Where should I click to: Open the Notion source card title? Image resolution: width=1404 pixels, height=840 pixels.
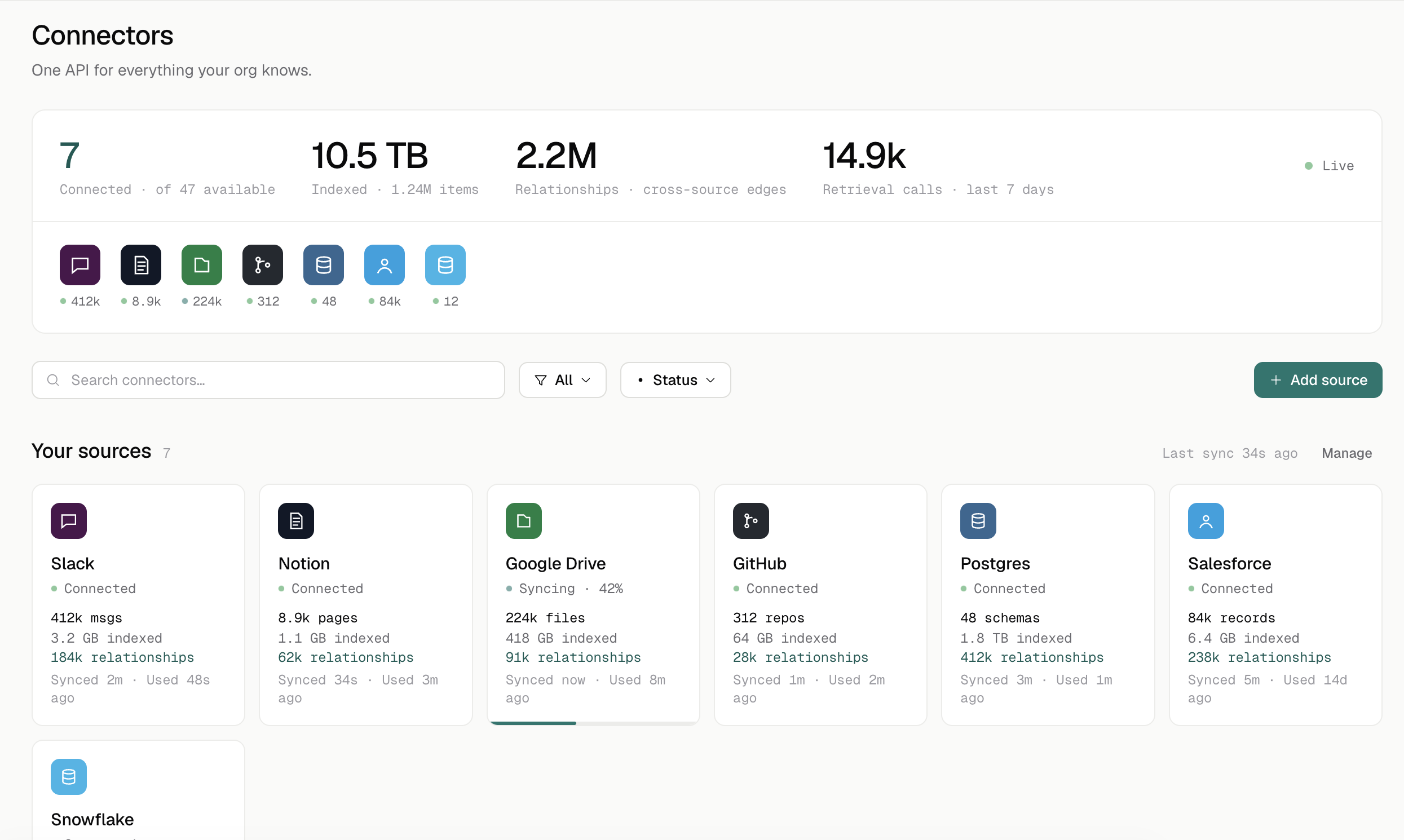tap(303, 564)
